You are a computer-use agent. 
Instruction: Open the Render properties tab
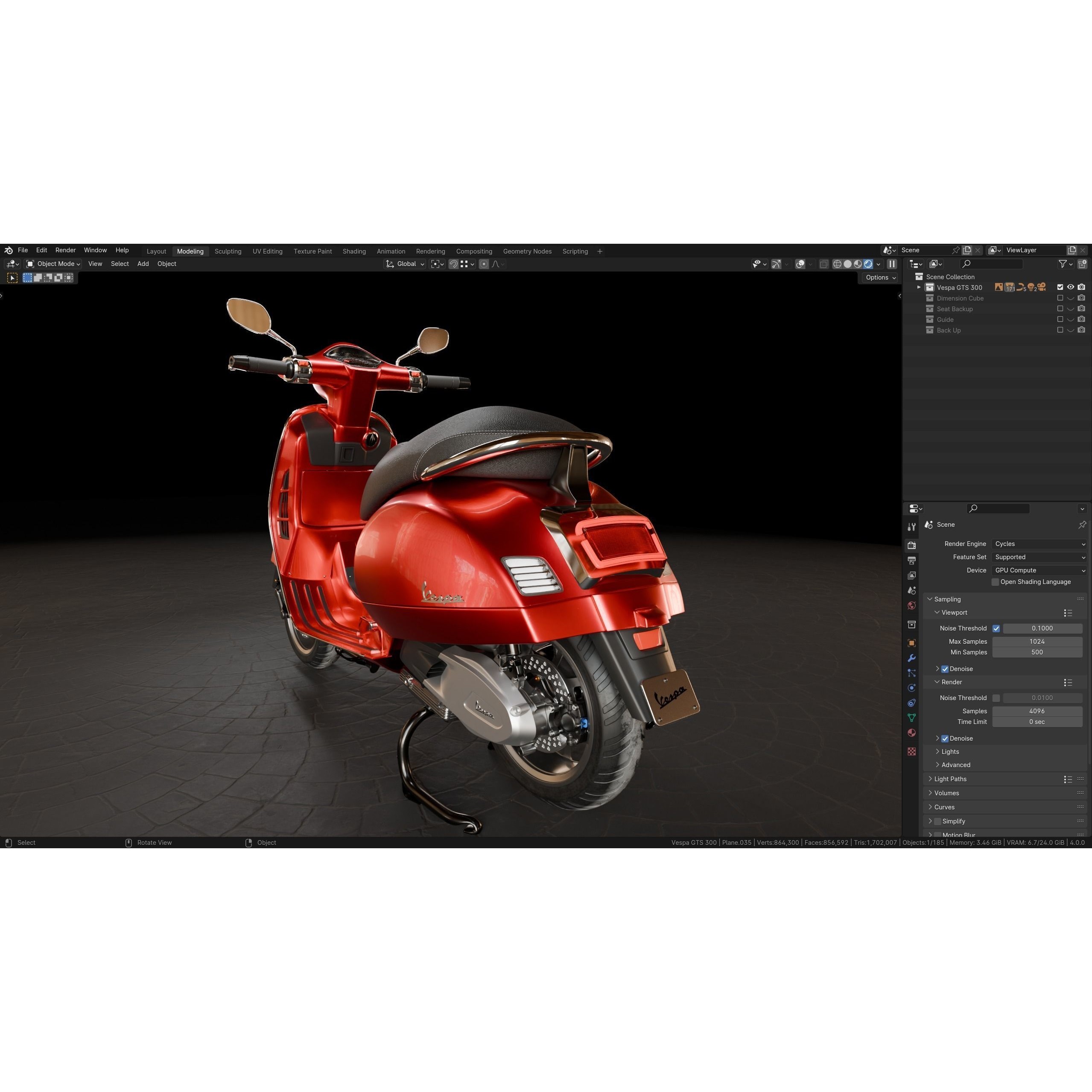(911, 546)
